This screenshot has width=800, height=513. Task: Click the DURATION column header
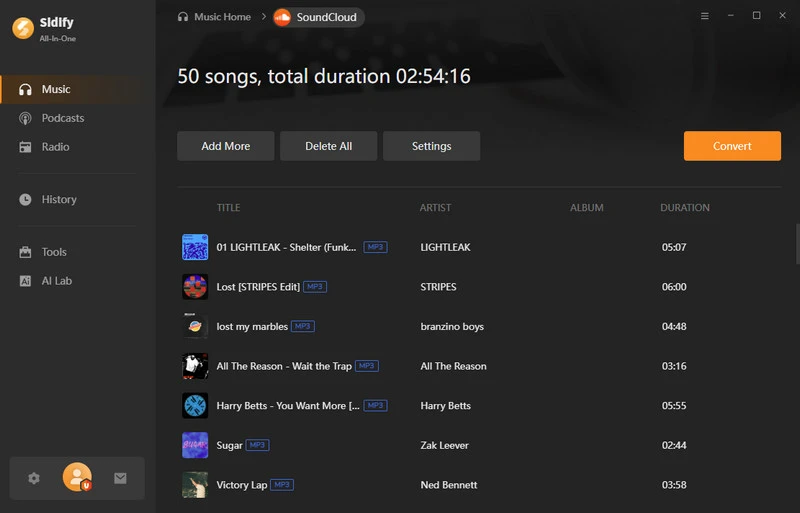(x=685, y=208)
